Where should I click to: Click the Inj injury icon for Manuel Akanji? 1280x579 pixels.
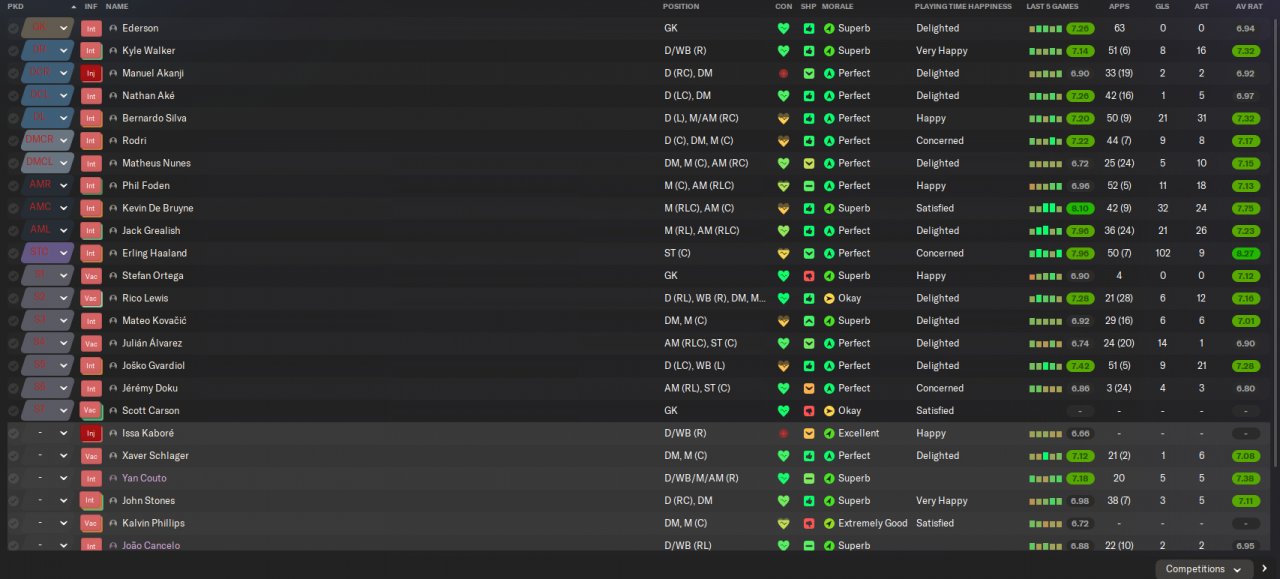(x=91, y=73)
